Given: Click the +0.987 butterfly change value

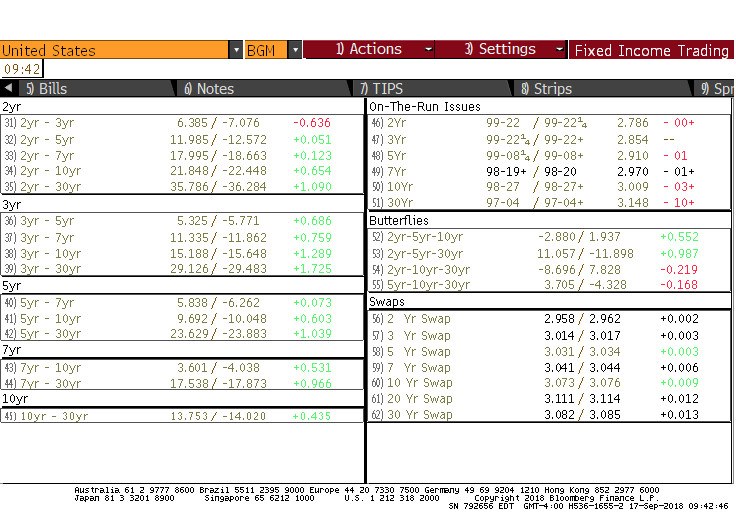Looking at the screenshot, I should pos(679,253).
